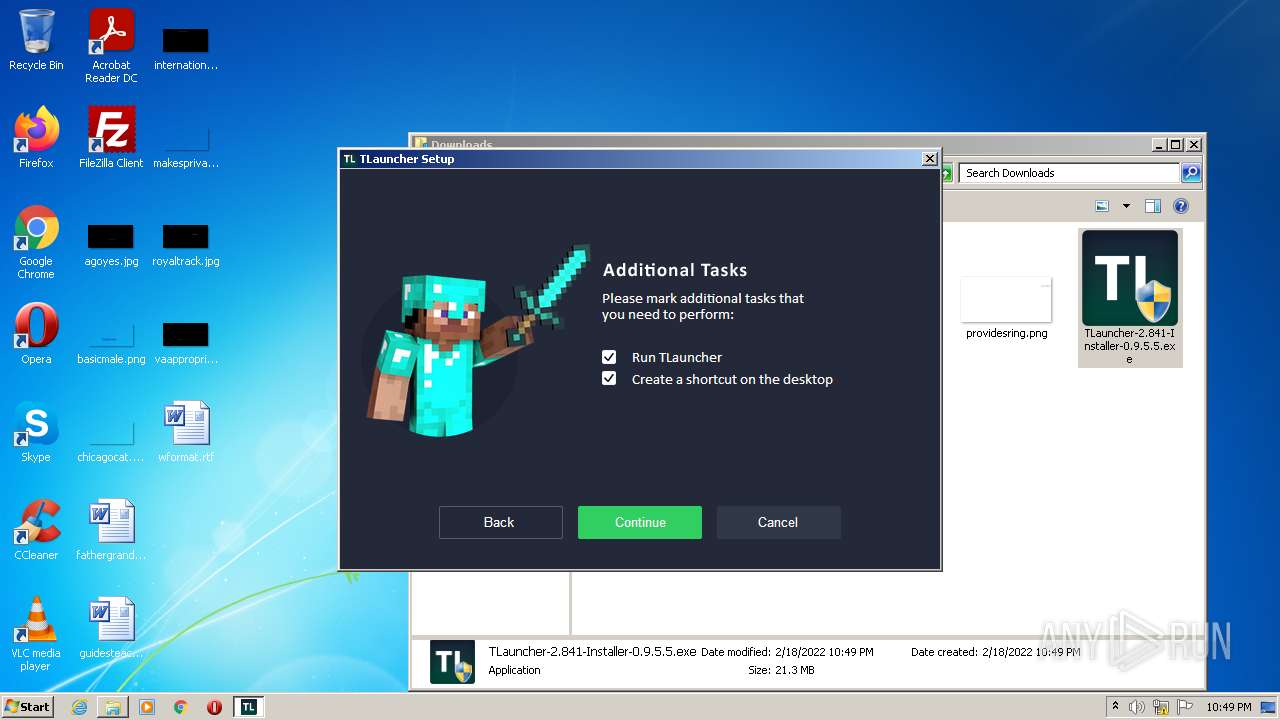Toggle the preview pane icon in Downloads
The image size is (1280, 720).
pyautogui.click(x=1153, y=206)
